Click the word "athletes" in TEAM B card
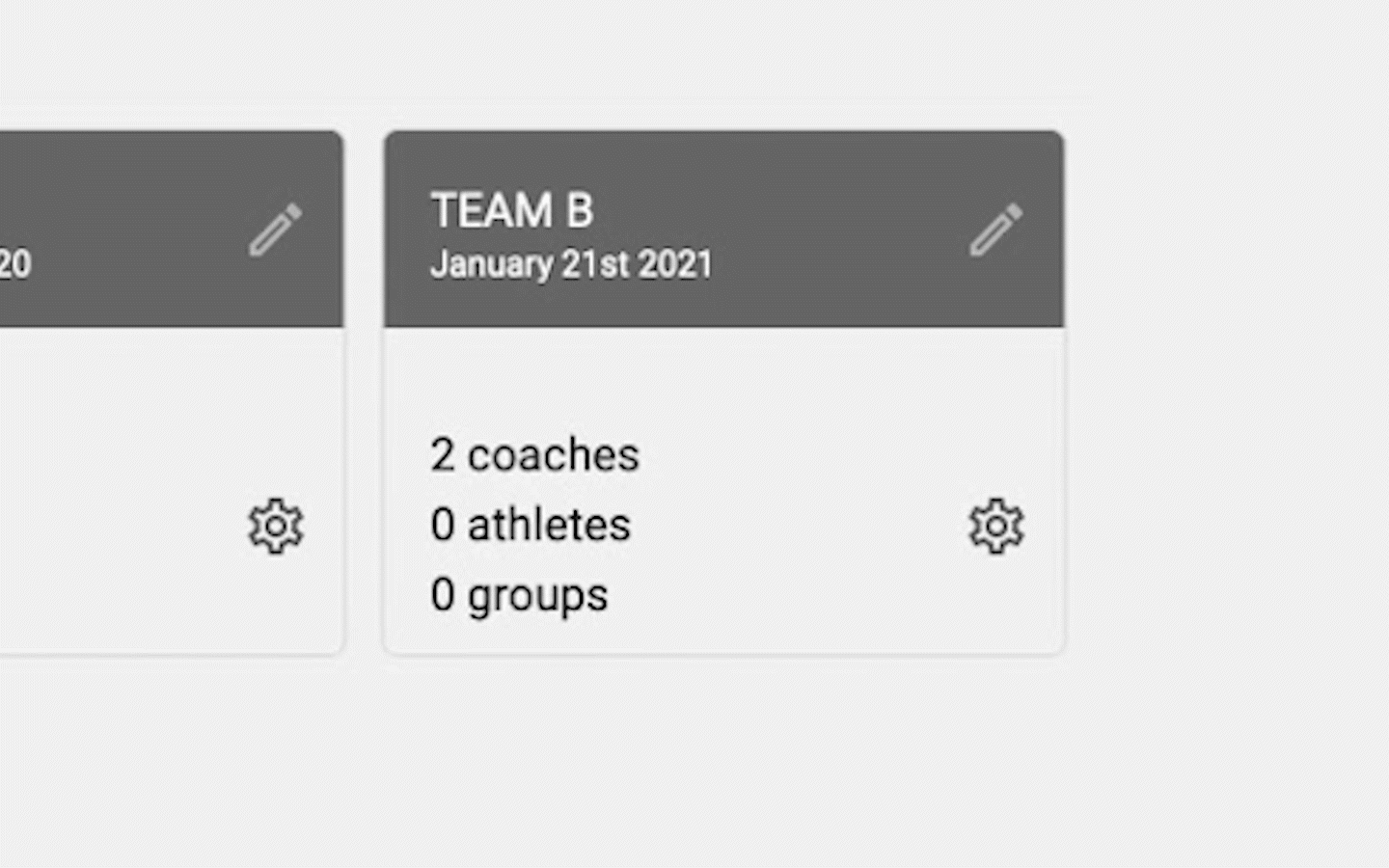Screen dimensions: 1389x868 point(549,525)
